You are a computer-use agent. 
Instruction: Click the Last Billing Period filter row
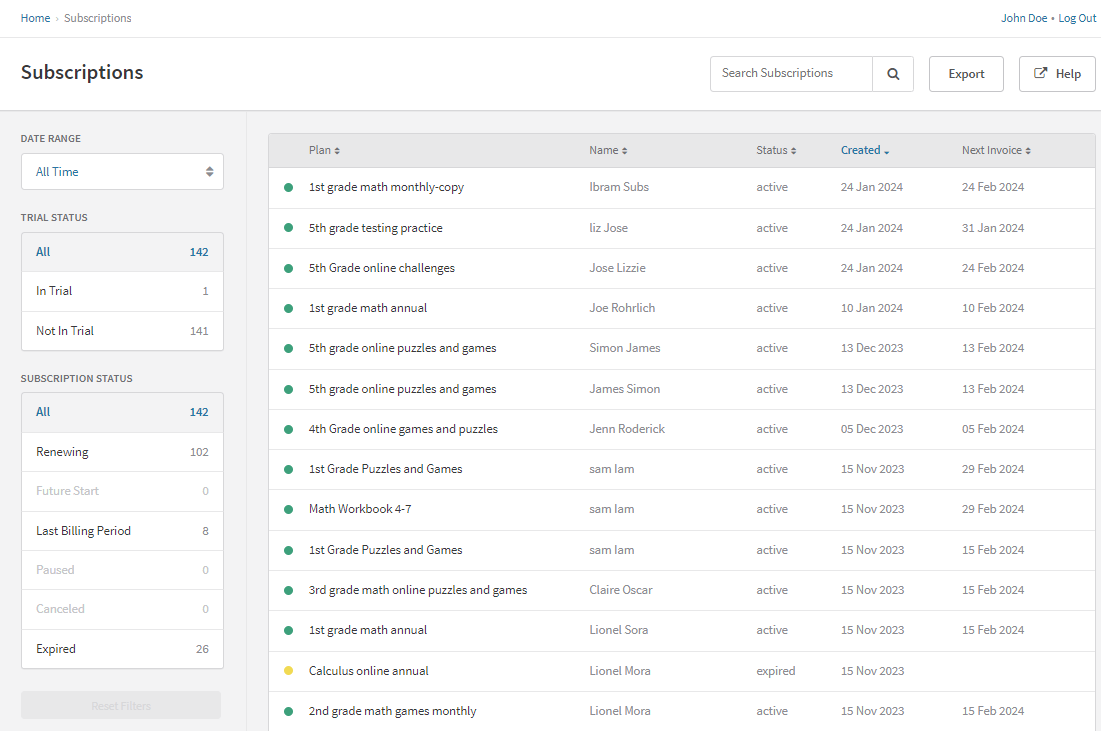tap(121, 530)
